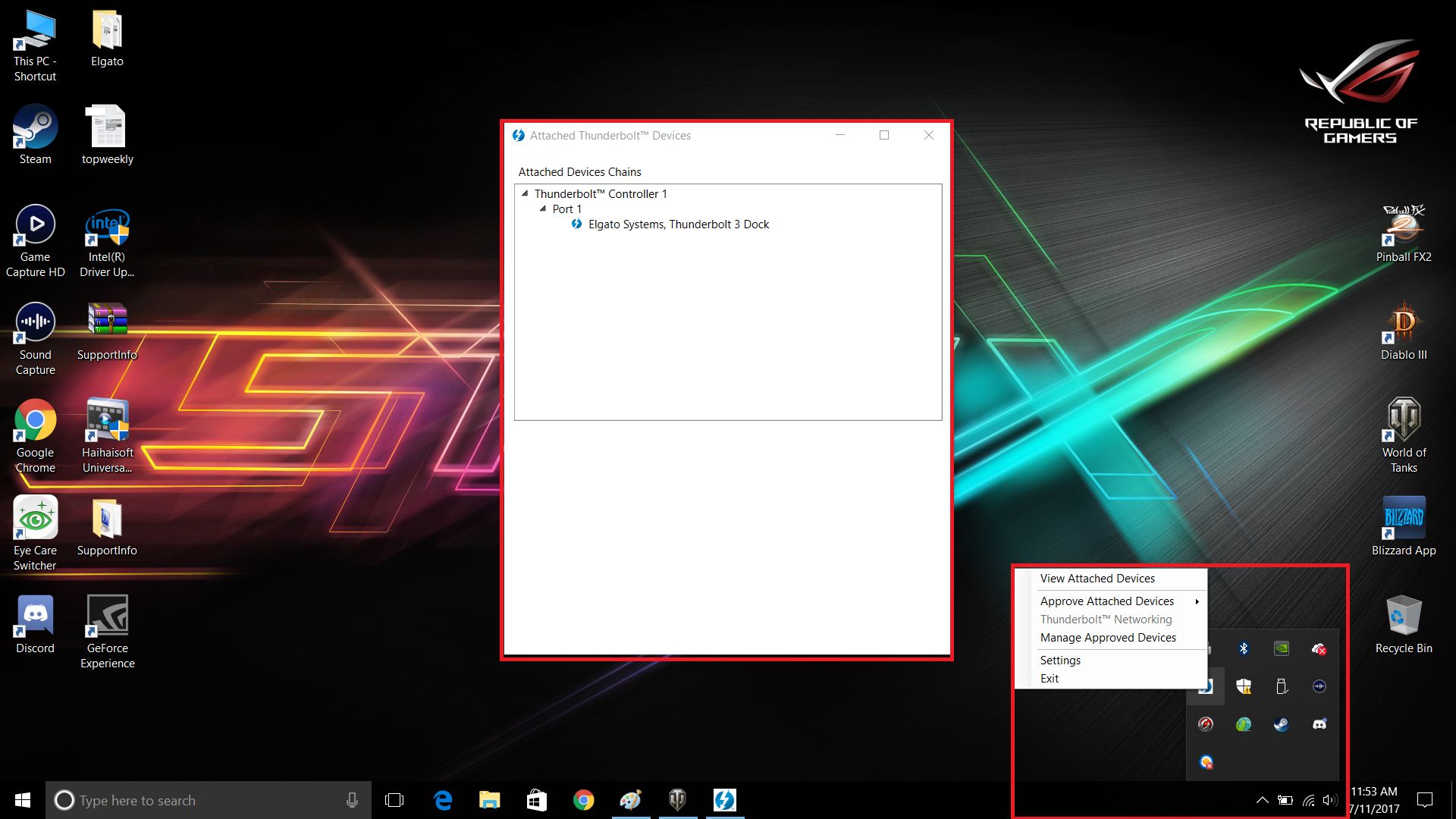Select Game Capture HD desktop shortcut

click(35, 241)
